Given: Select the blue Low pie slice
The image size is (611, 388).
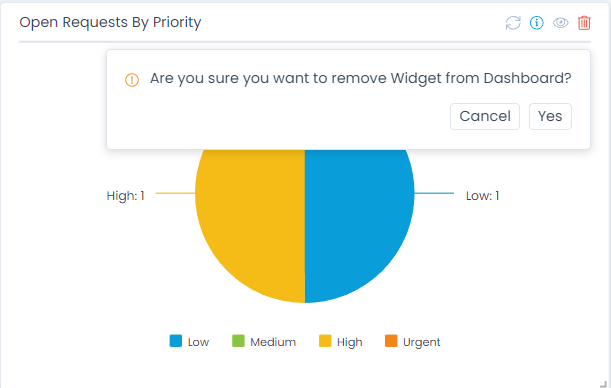Looking at the screenshot, I should pyautogui.click(x=355, y=222).
